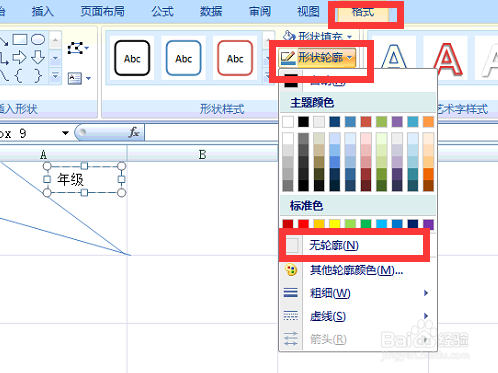The width and height of the screenshot is (498, 373).
Task: Pick purple standard color swatch
Action: click(x=428, y=224)
